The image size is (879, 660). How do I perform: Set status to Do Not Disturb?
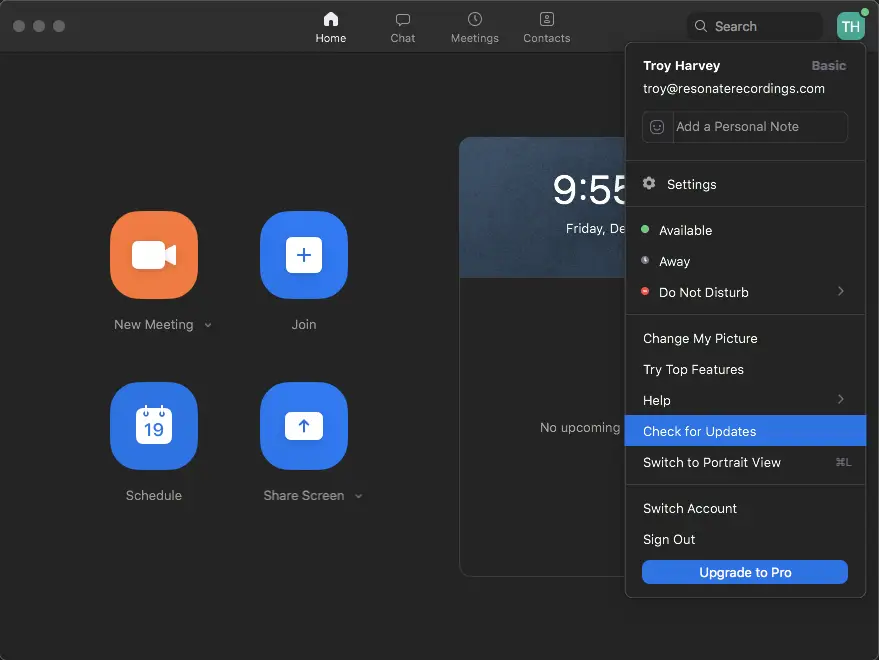[703, 292]
